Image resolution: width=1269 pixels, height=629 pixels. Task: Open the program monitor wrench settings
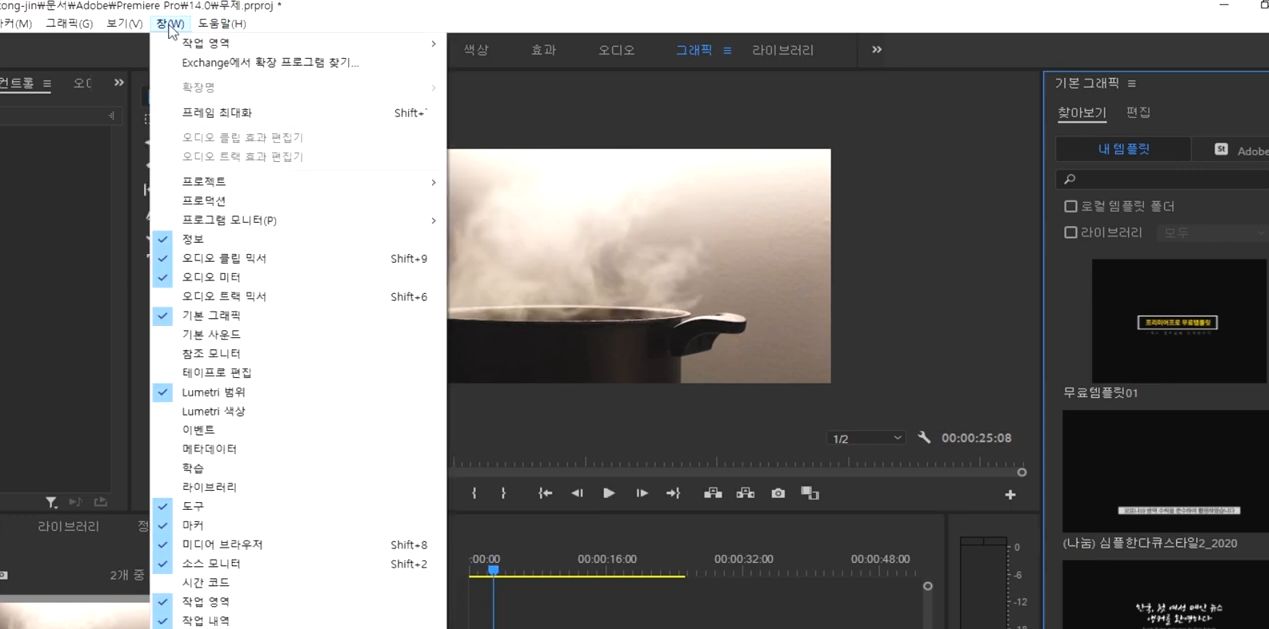(924, 438)
